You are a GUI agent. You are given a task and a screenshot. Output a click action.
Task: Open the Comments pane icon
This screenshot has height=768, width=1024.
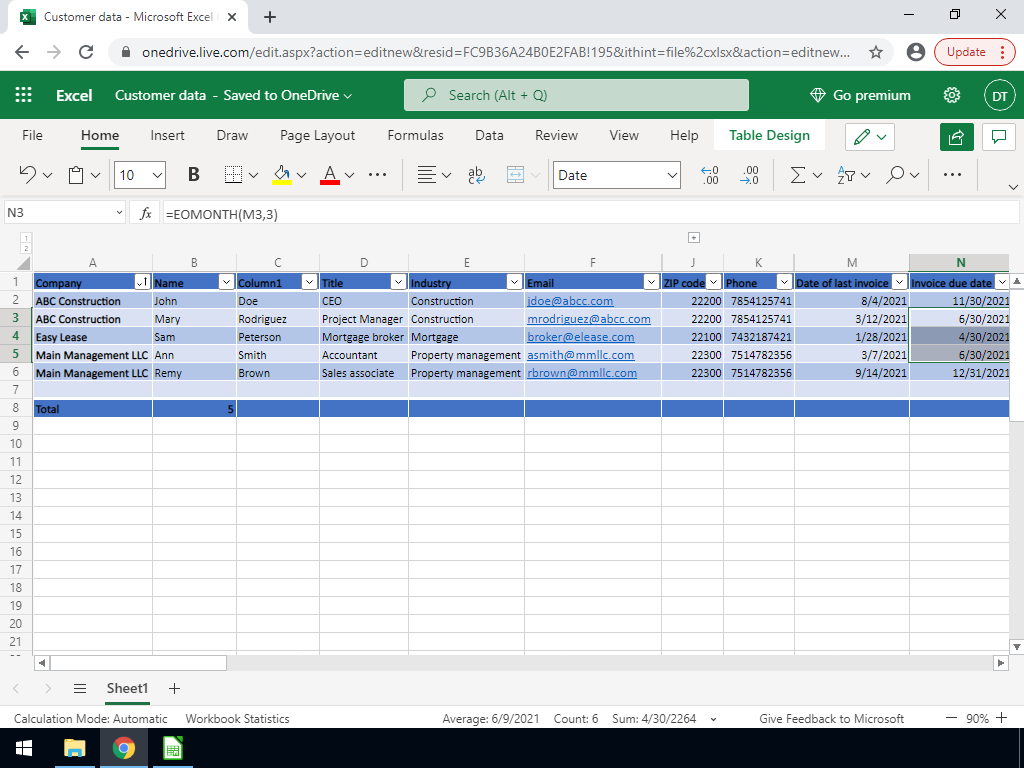998,136
